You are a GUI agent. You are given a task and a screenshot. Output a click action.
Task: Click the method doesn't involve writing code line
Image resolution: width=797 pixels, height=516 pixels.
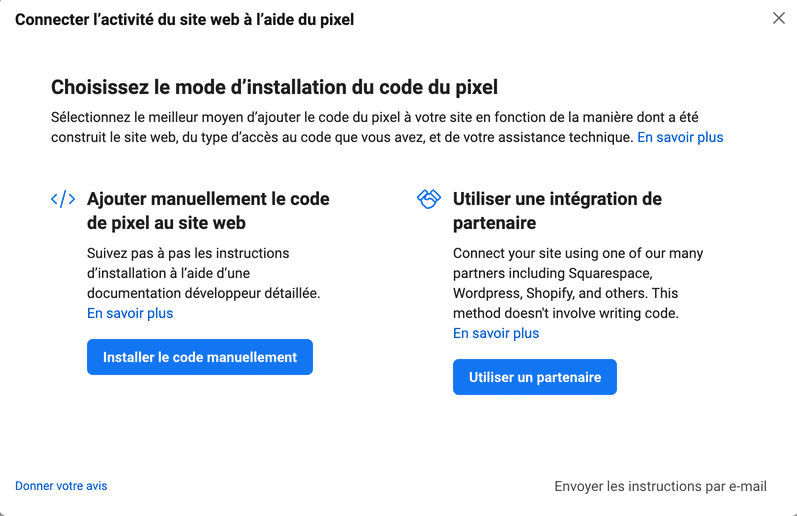[x=566, y=313]
